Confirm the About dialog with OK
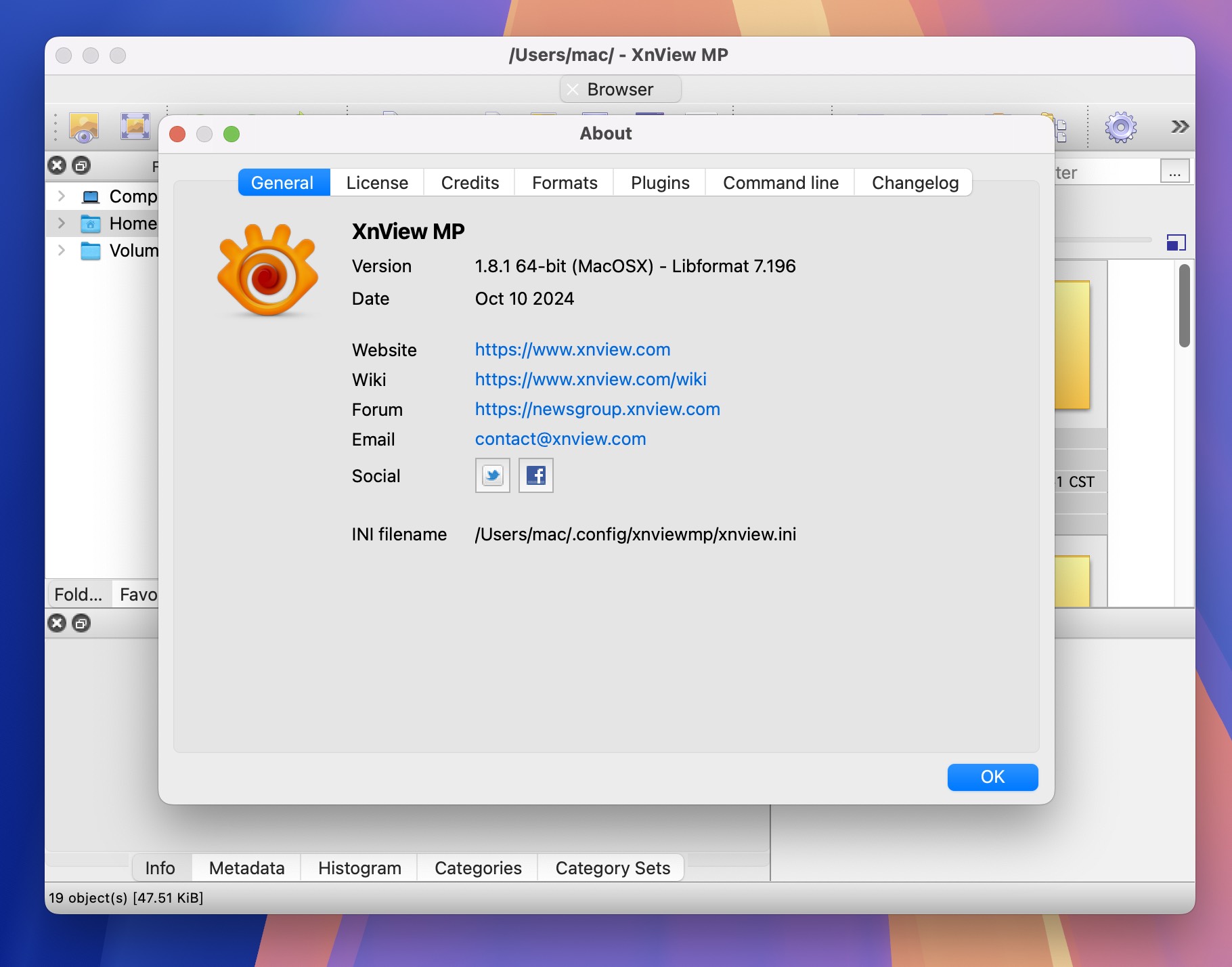Viewport: 1232px width, 967px height. (x=992, y=777)
